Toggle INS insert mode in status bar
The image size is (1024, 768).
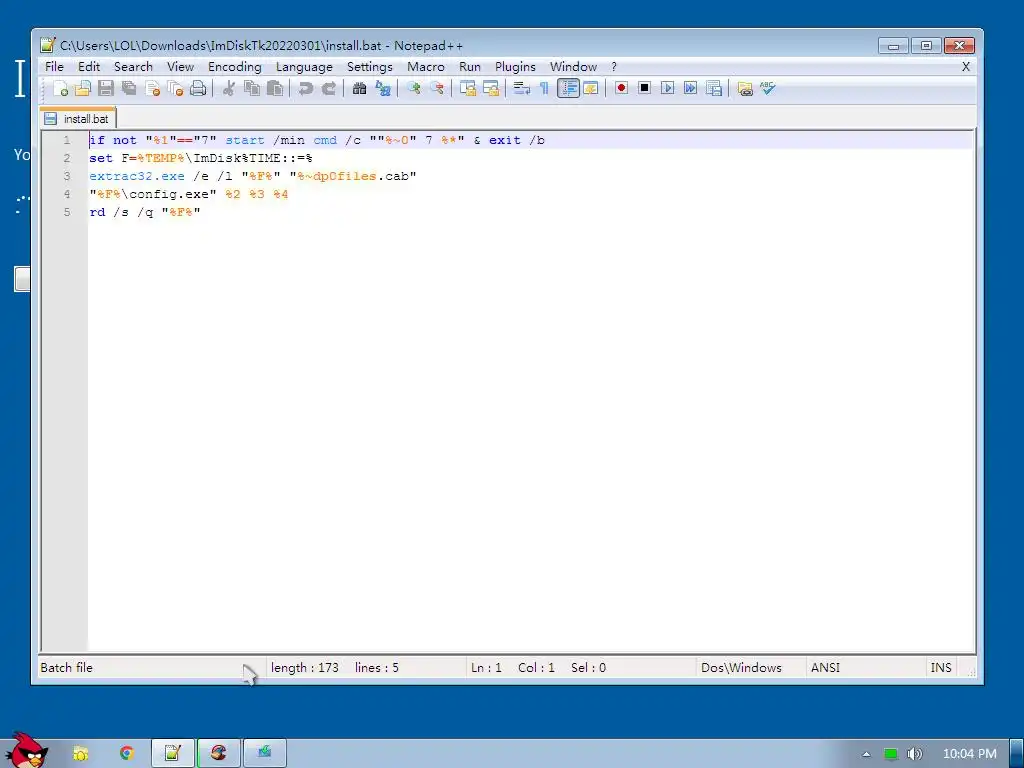940,667
